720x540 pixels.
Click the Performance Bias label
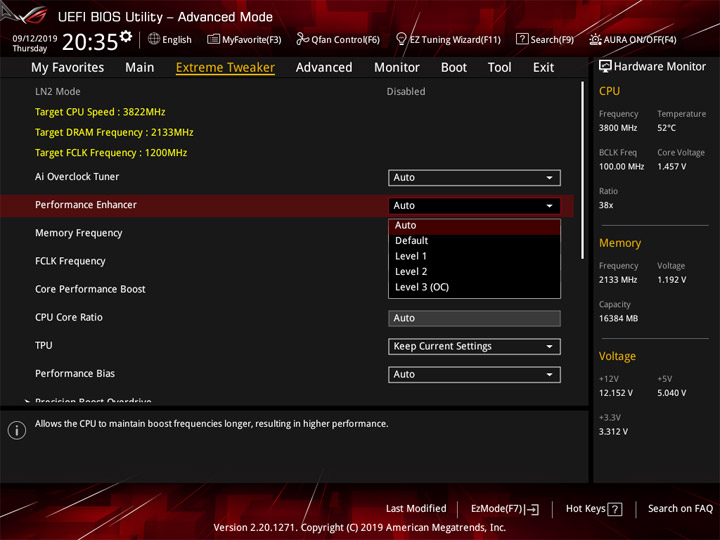coord(75,374)
